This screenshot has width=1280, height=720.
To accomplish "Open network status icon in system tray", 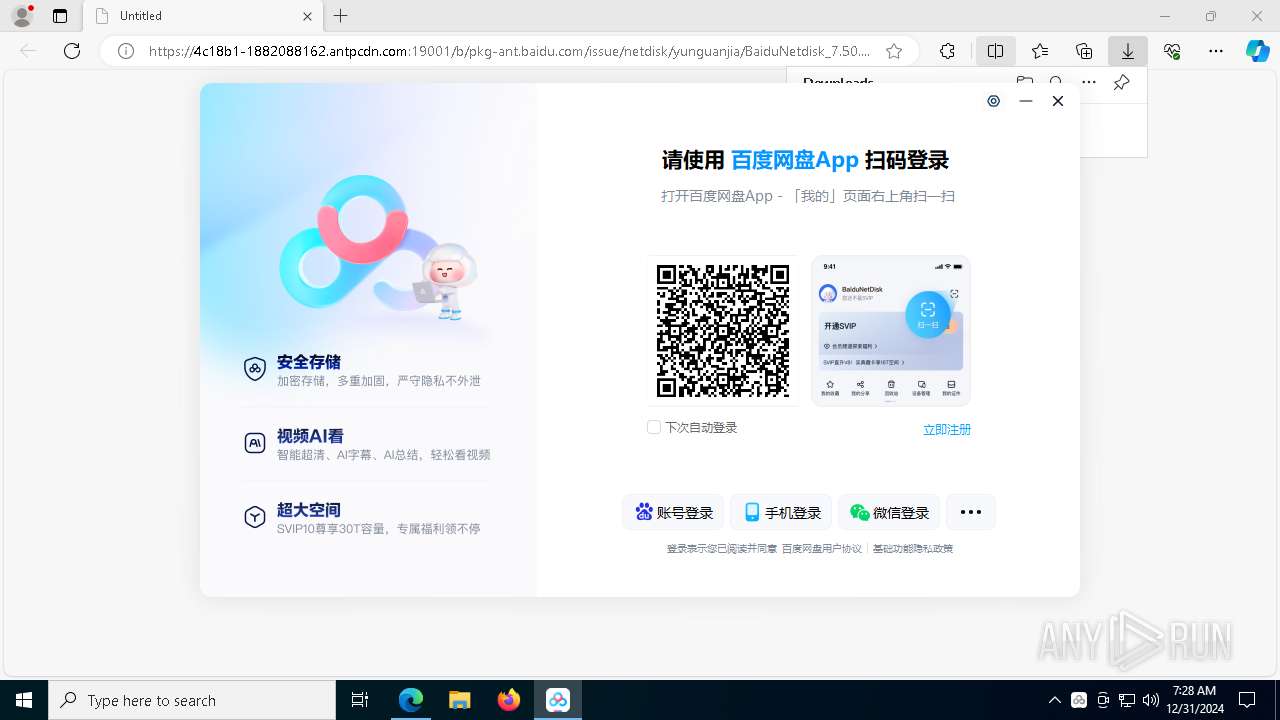I will point(1127,700).
